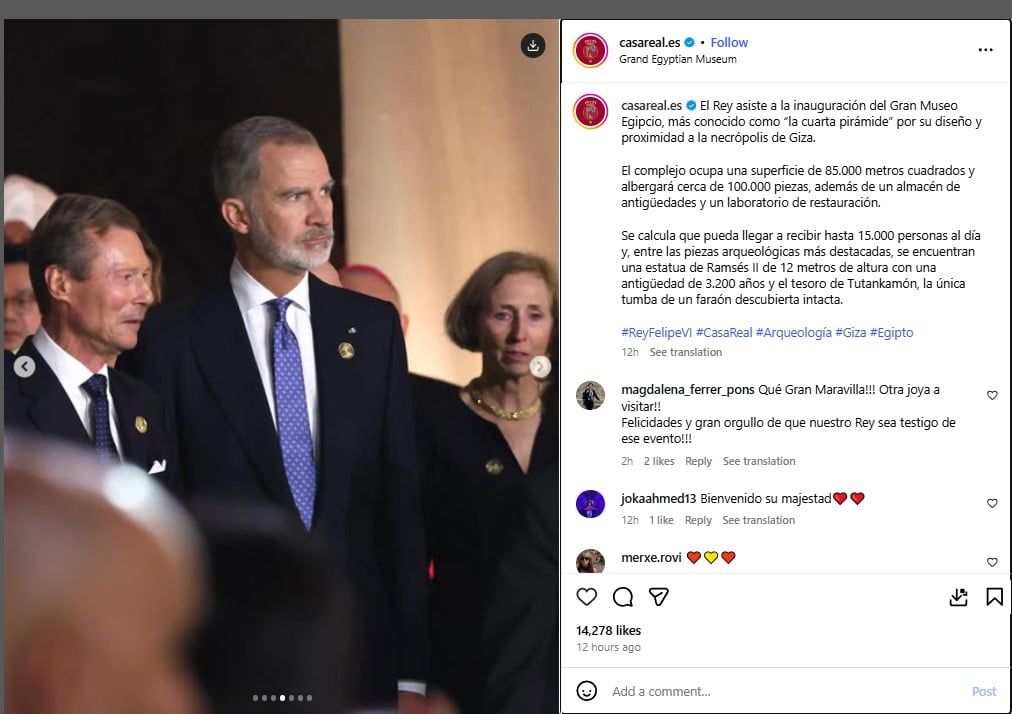1012x714 pixels.
Task: Follow the casareal.es account
Action: pos(729,42)
